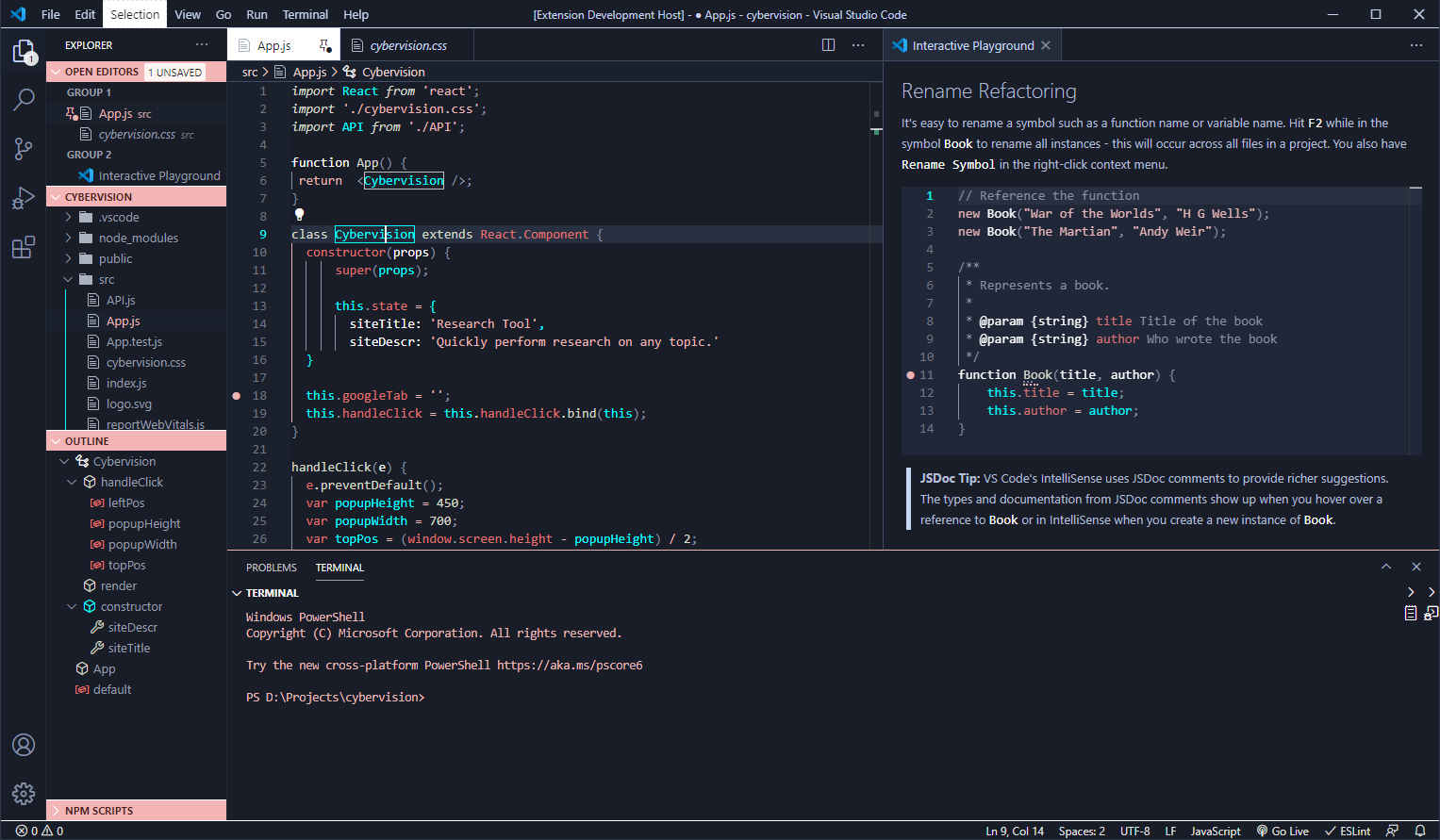
Task: Expand the .vscode folder
Action: pos(68,217)
